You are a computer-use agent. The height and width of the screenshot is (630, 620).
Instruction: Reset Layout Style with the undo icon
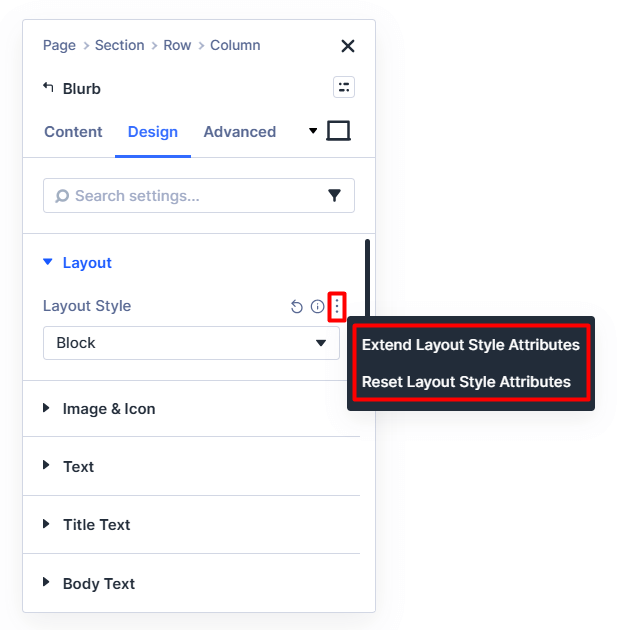coord(297,307)
